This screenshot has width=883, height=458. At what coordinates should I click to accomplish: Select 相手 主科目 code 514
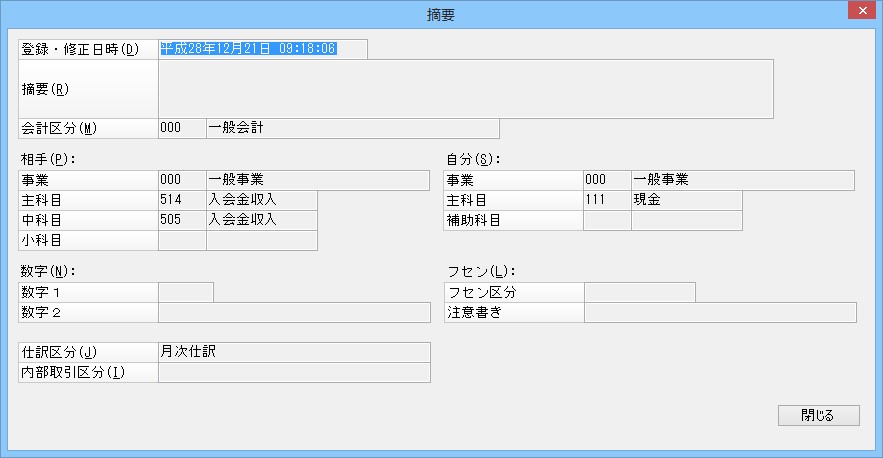[182, 200]
